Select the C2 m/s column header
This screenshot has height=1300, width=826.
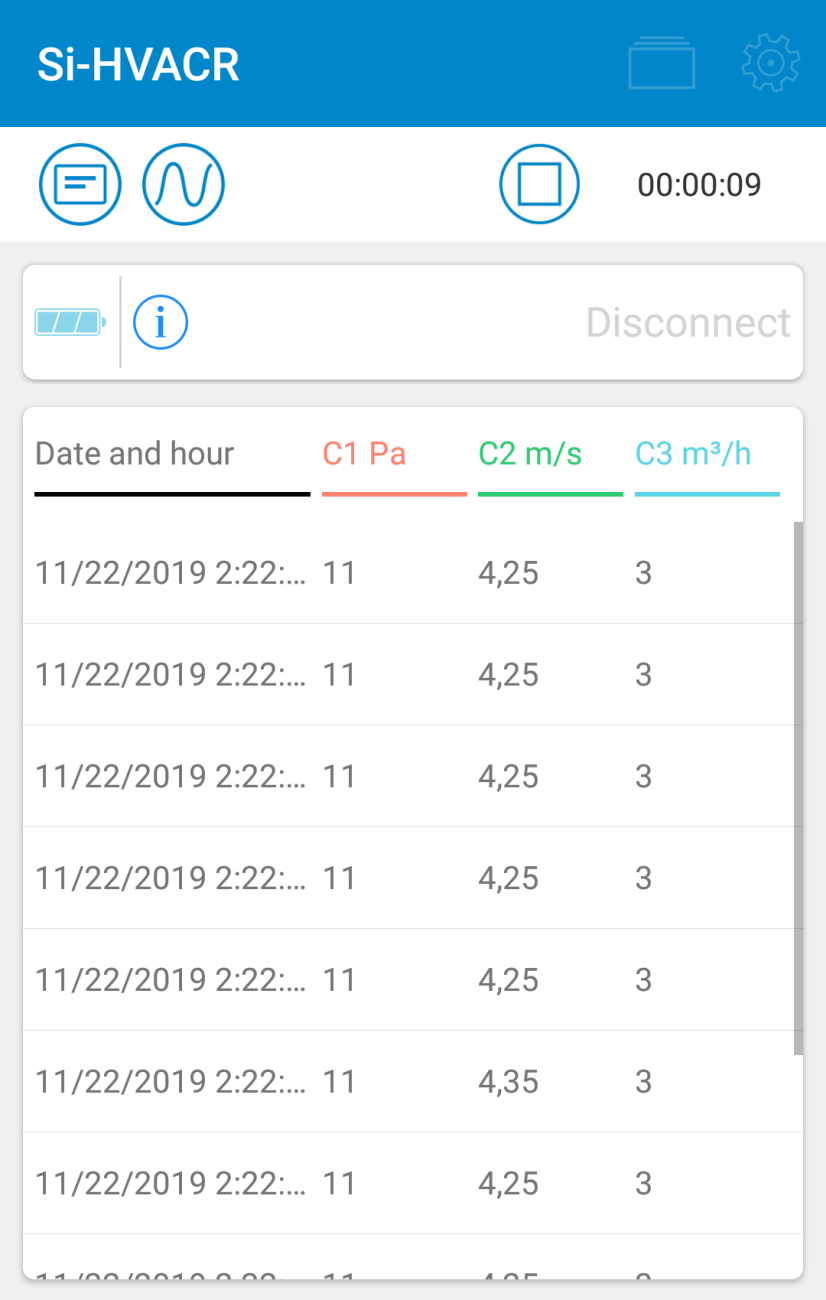[x=530, y=454]
